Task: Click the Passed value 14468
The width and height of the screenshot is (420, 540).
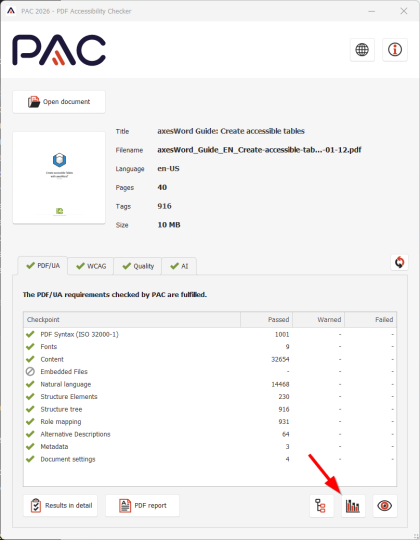Action: click(x=280, y=384)
